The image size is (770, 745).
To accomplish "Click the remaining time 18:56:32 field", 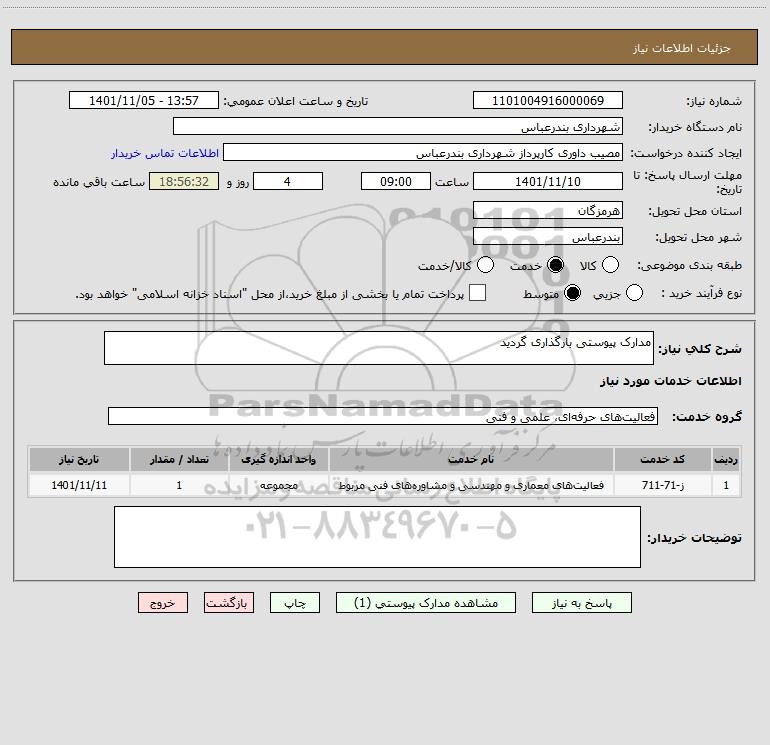I will click(184, 181).
